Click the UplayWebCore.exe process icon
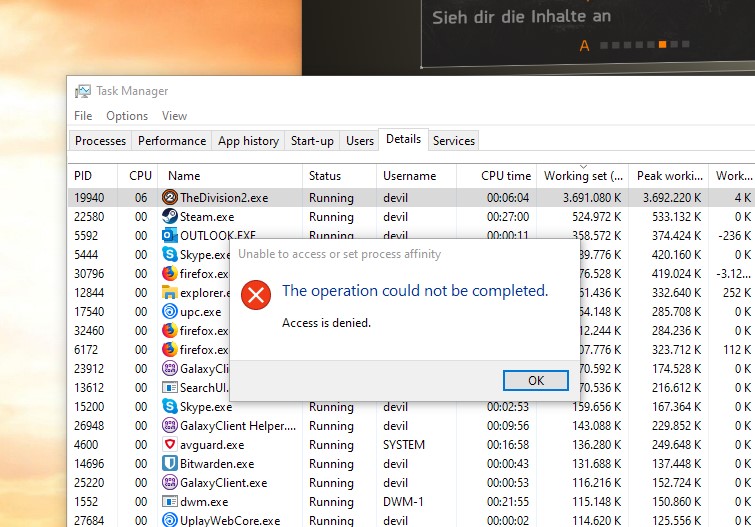 tap(169, 520)
